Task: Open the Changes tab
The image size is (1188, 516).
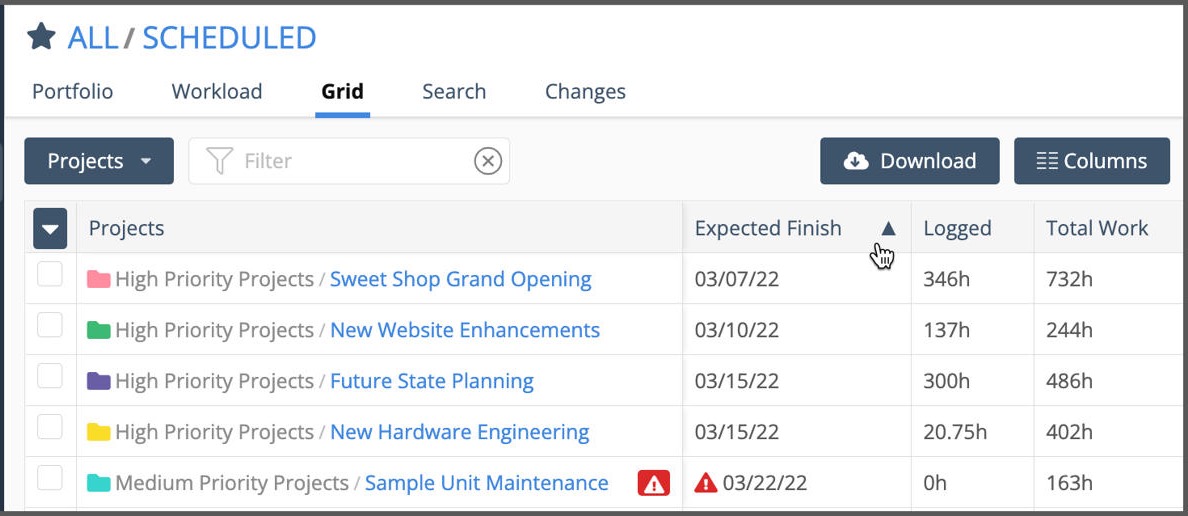Action: point(585,91)
